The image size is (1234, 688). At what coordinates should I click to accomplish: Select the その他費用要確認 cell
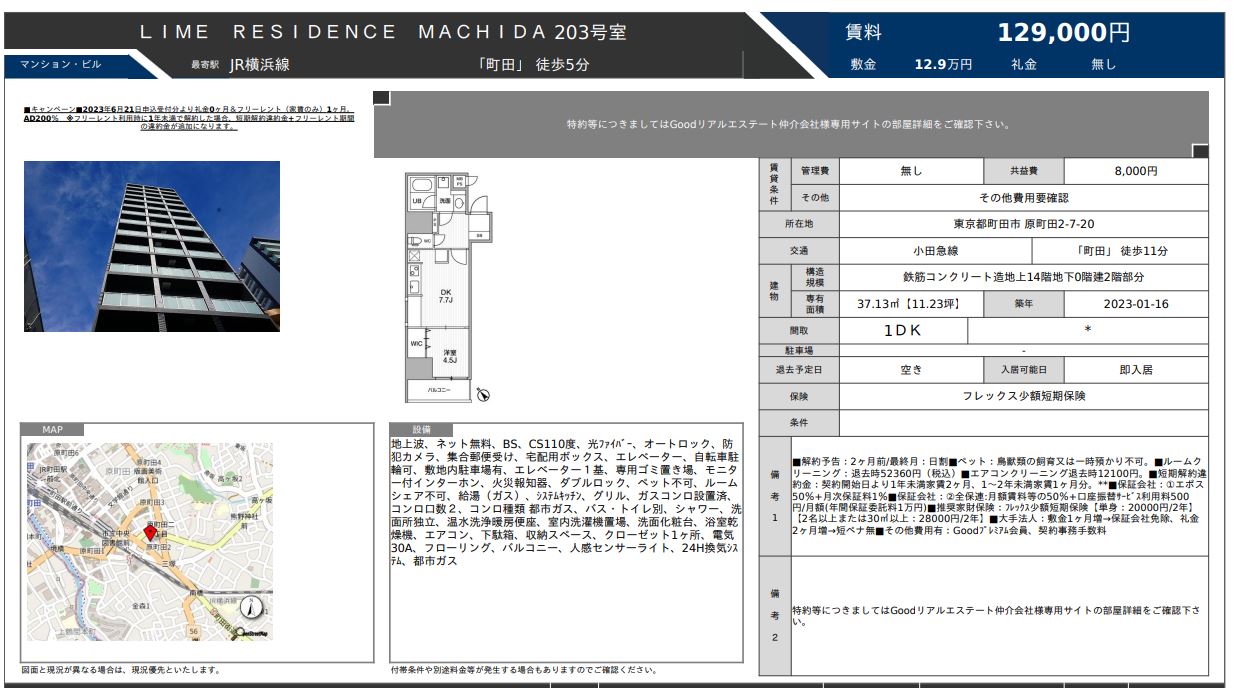(1023, 198)
